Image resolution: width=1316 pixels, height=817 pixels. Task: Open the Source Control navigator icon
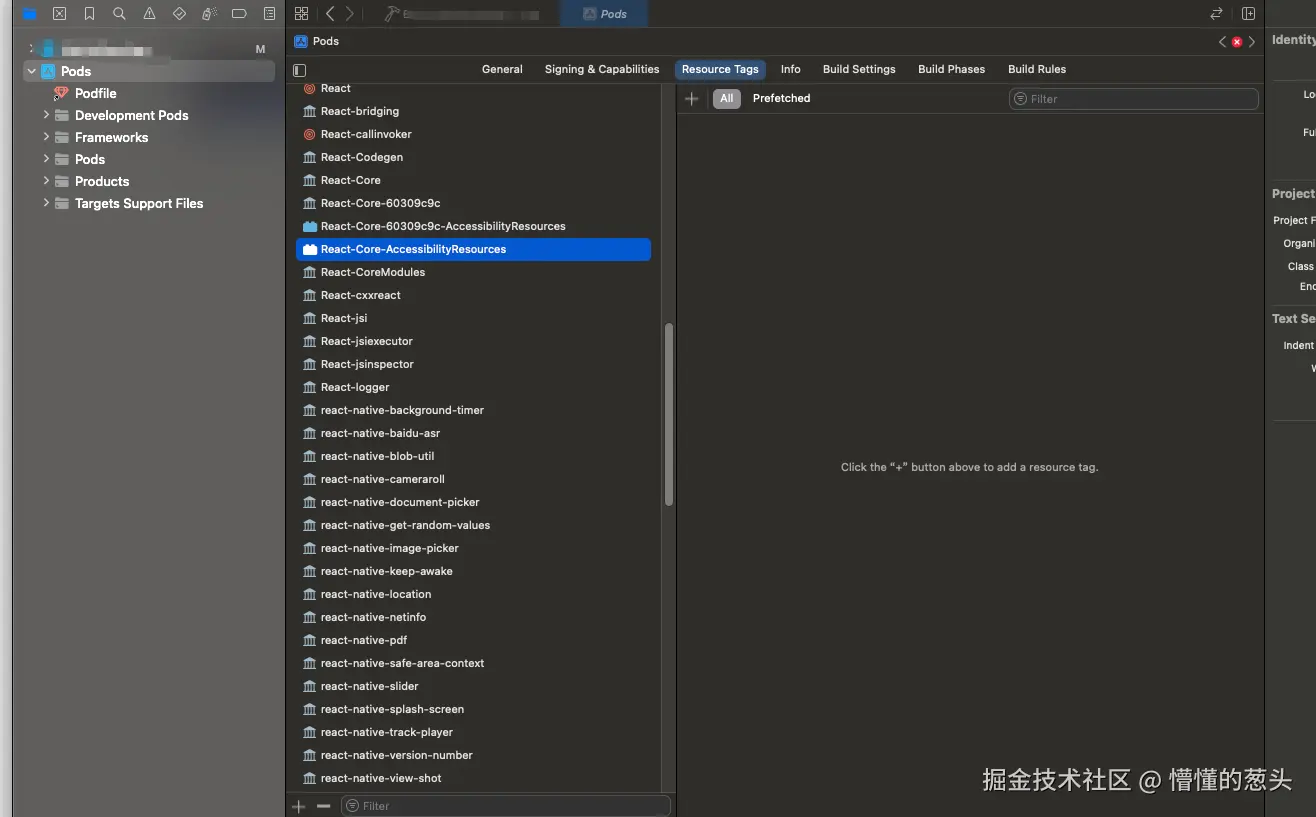point(60,14)
